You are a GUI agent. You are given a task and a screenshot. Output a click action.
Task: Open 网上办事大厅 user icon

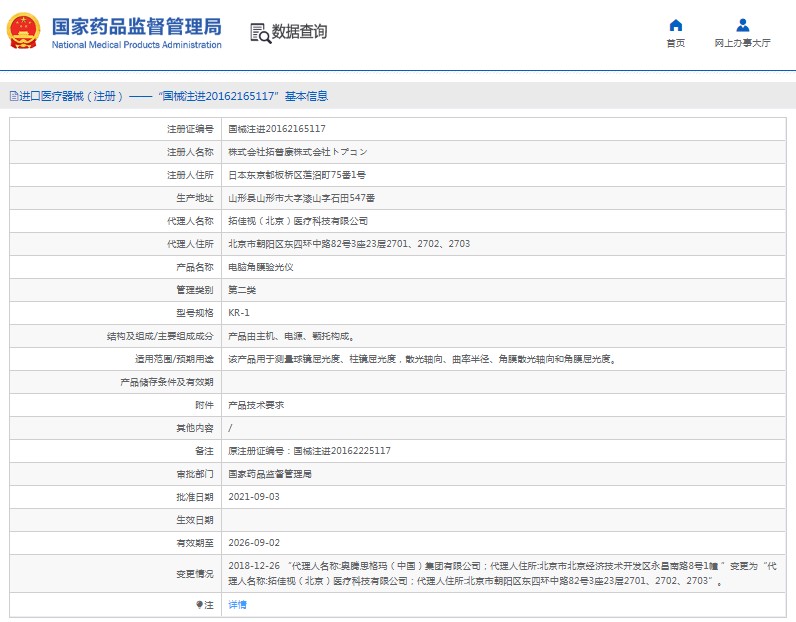tap(743, 25)
